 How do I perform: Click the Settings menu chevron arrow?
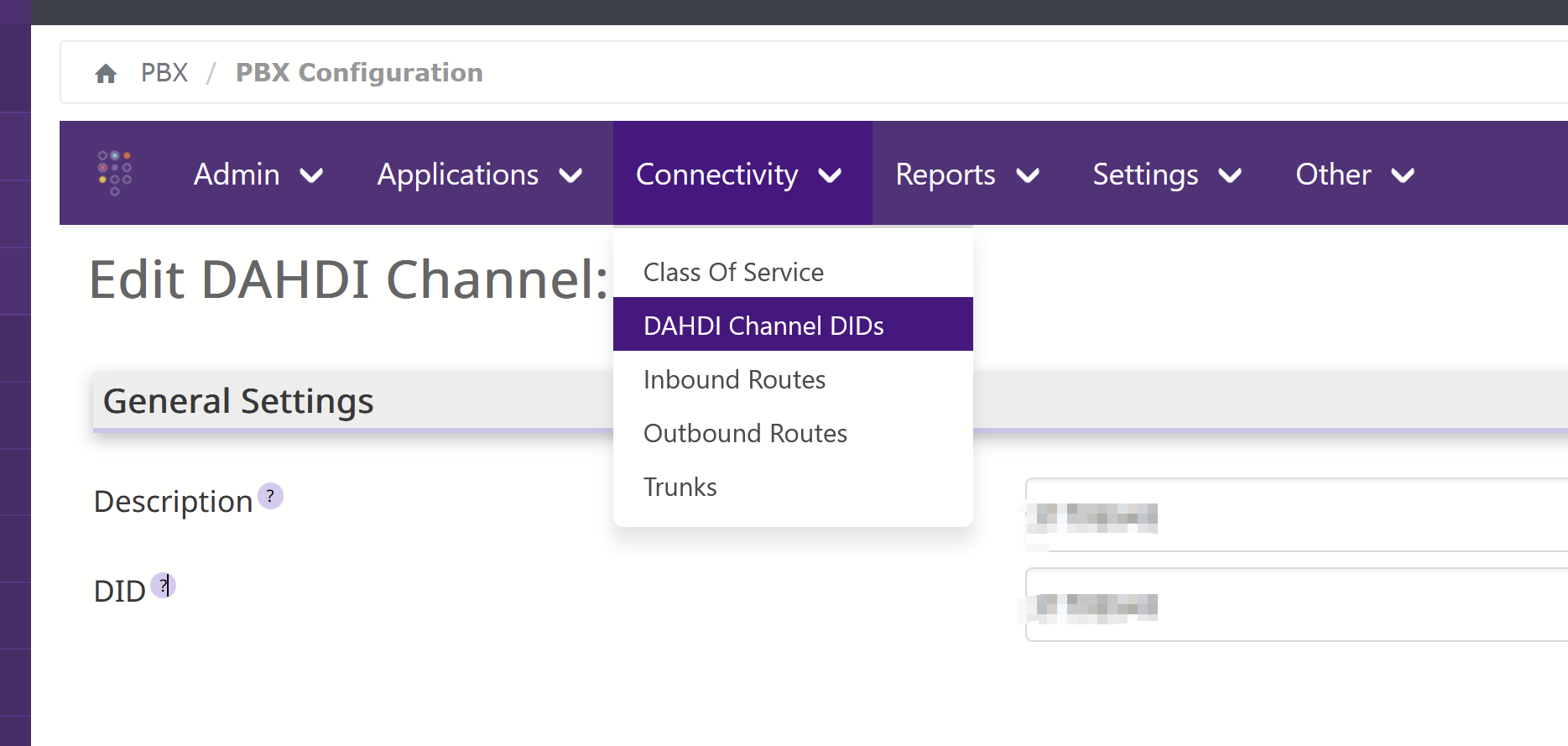pyautogui.click(x=1230, y=175)
